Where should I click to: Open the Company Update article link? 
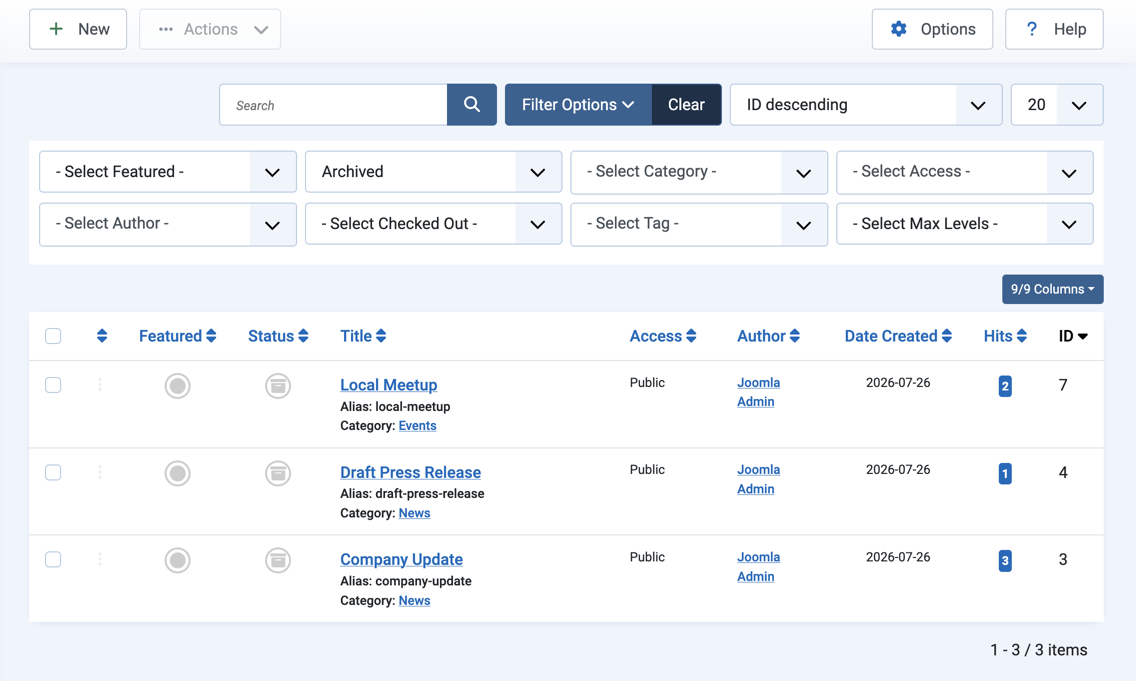[x=401, y=559]
